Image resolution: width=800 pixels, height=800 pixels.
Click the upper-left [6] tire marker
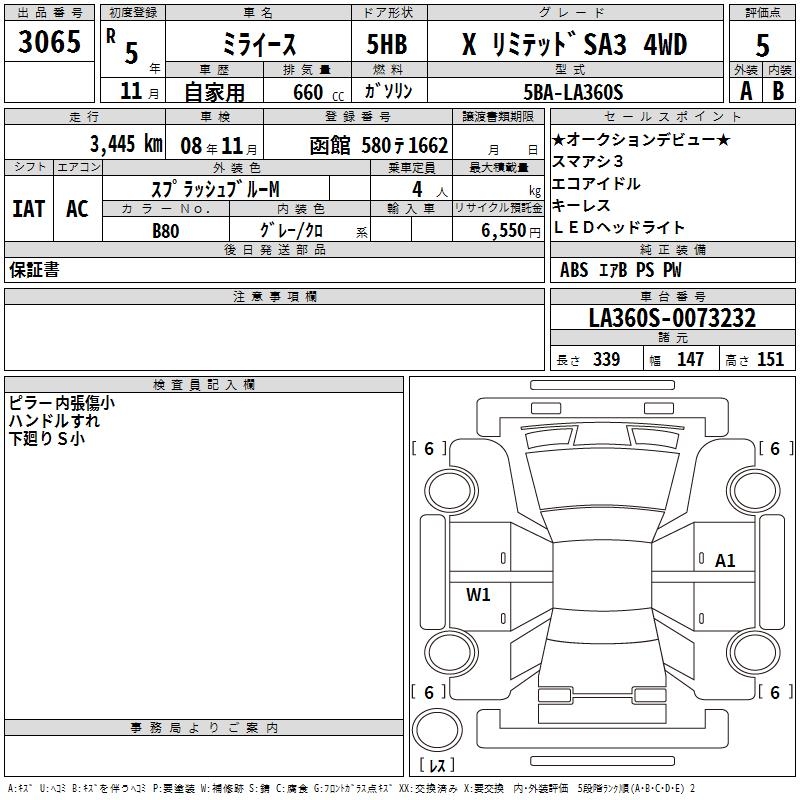[429, 449]
